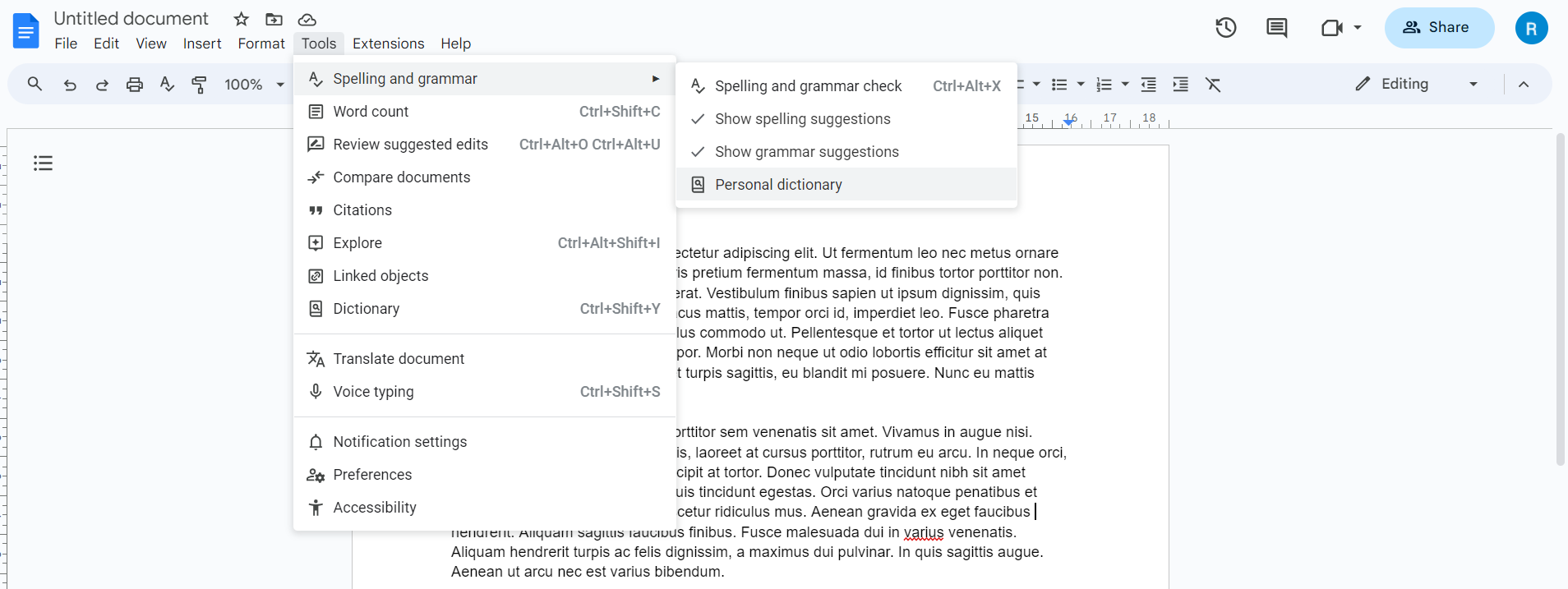Screen dimensions: 1568x589
Task: Open the Insert menu
Action: (202, 44)
